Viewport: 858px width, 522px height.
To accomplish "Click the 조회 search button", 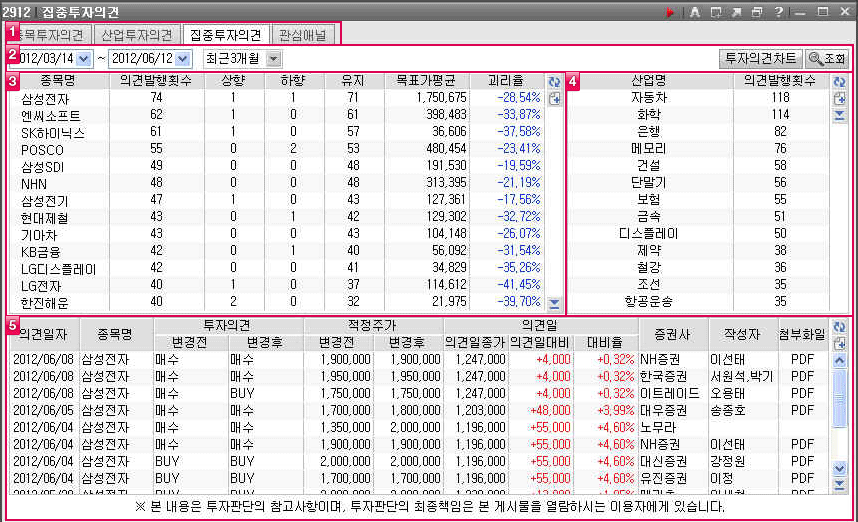I will (827, 58).
